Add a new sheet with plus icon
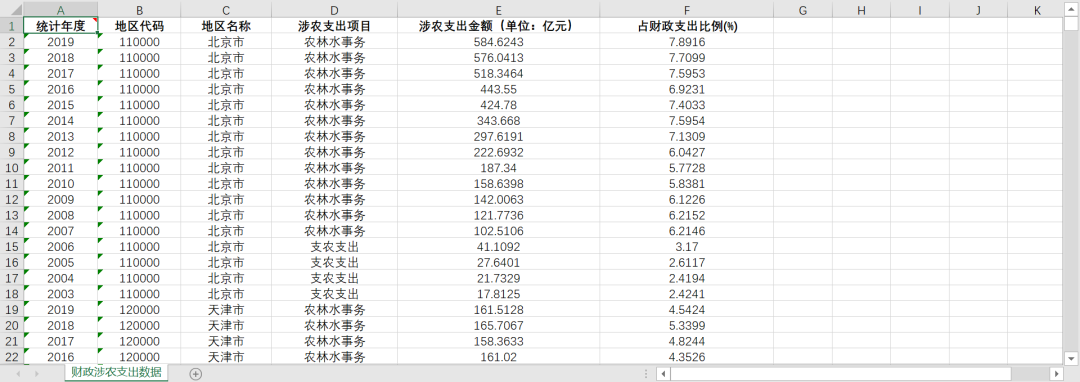The height and width of the screenshot is (382, 1080). coord(196,374)
